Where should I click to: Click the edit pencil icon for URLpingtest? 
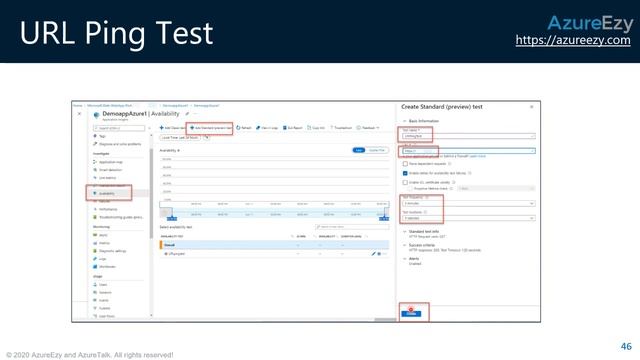click(x=373, y=253)
